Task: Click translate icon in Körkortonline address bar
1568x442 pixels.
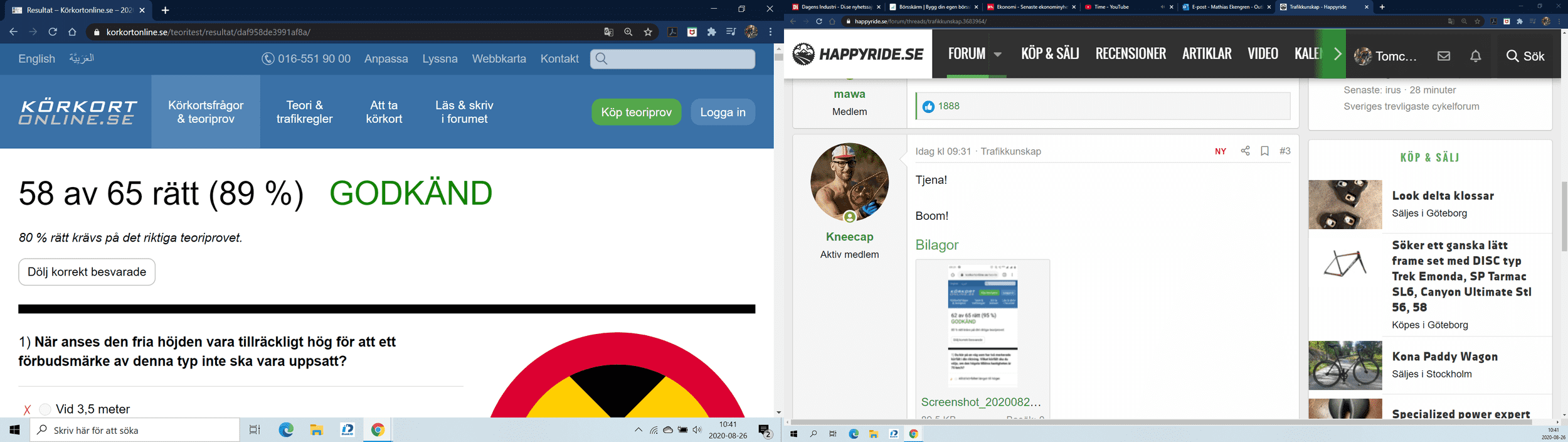Action: (x=608, y=32)
